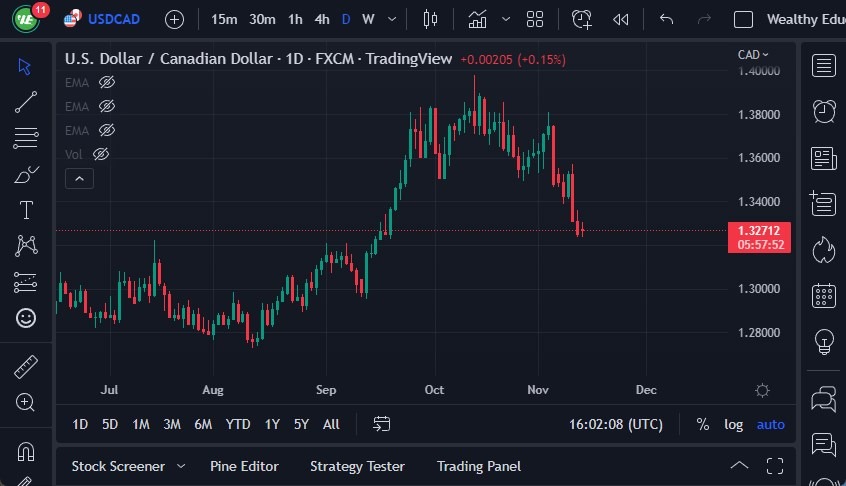Toggle percent scale mode
This screenshot has width=846, height=486.
[702, 425]
